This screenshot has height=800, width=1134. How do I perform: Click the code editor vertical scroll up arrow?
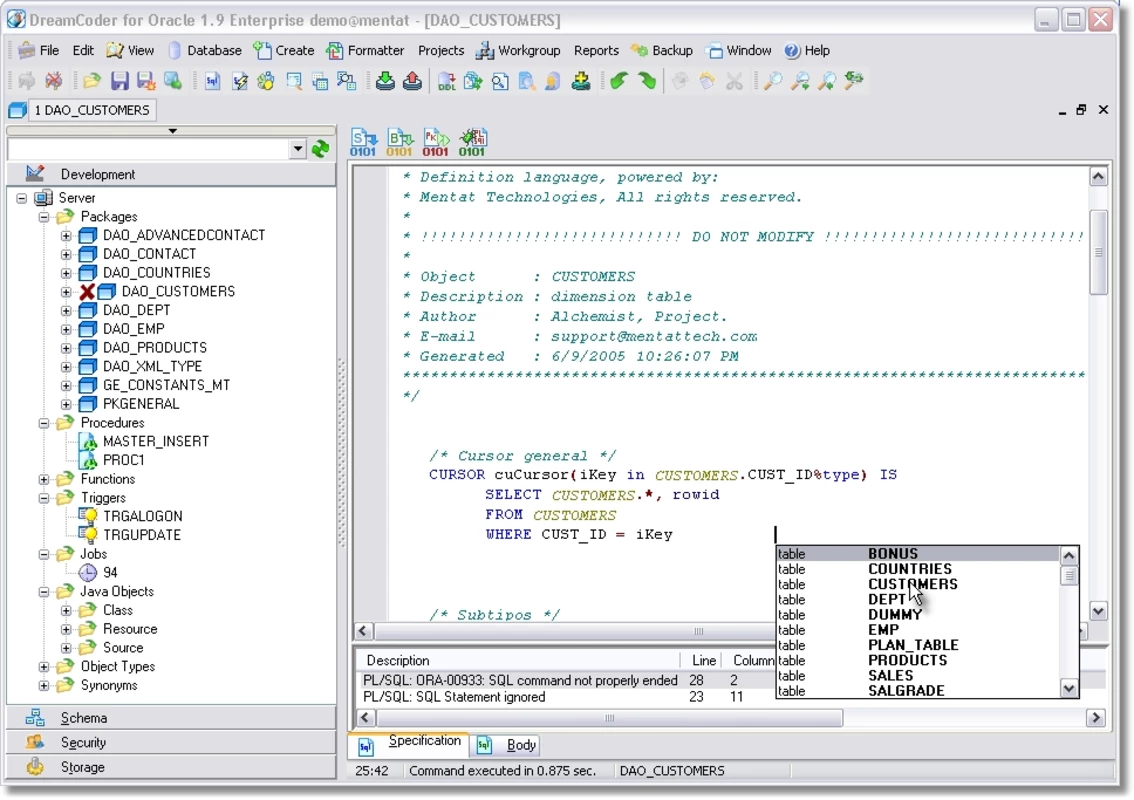[1099, 176]
